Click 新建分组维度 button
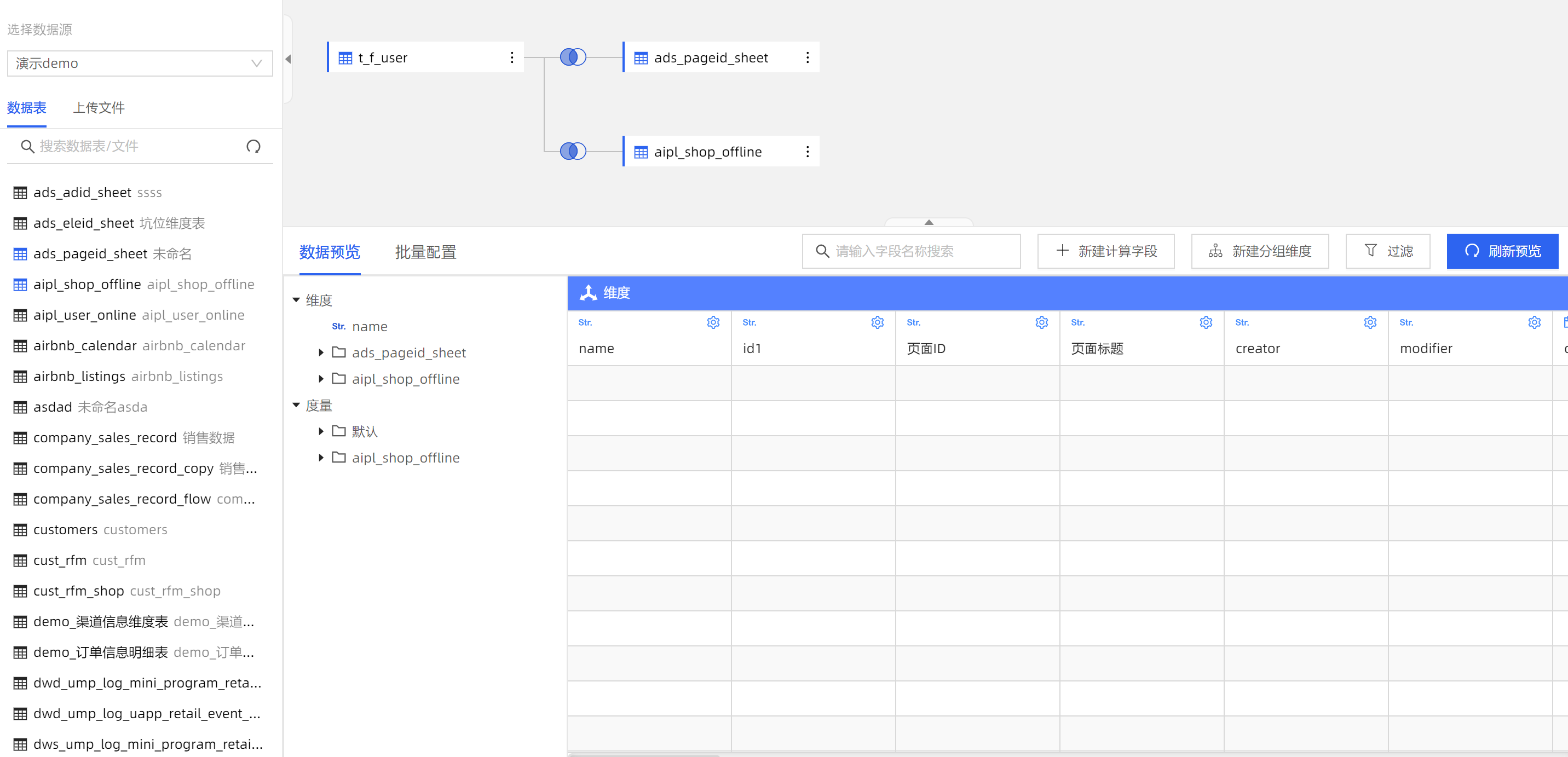Screen dimensions: 1568x757 click(x=1259, y=251)
